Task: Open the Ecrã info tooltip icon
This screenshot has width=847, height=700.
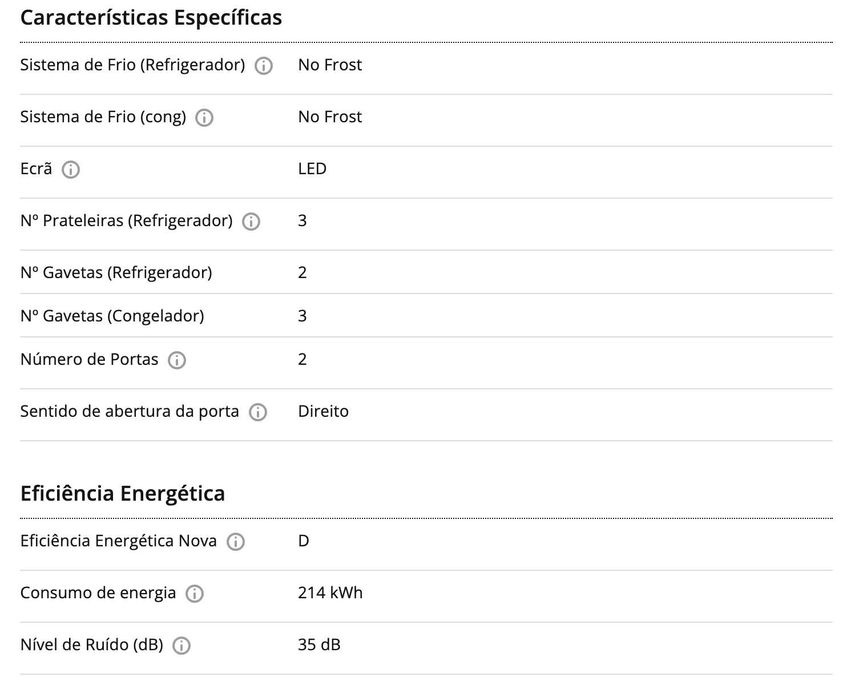Action: click(71, 170)
